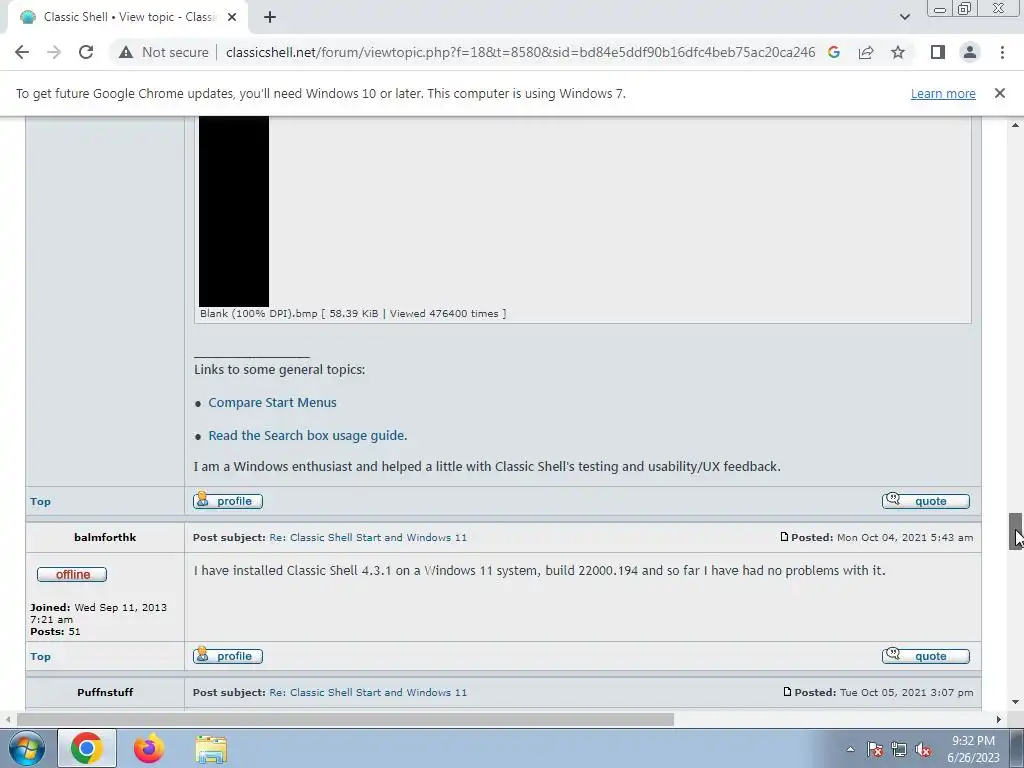Click the vertical scrollbar up arrow
1024x768 pixels.
pos(1016,125)
